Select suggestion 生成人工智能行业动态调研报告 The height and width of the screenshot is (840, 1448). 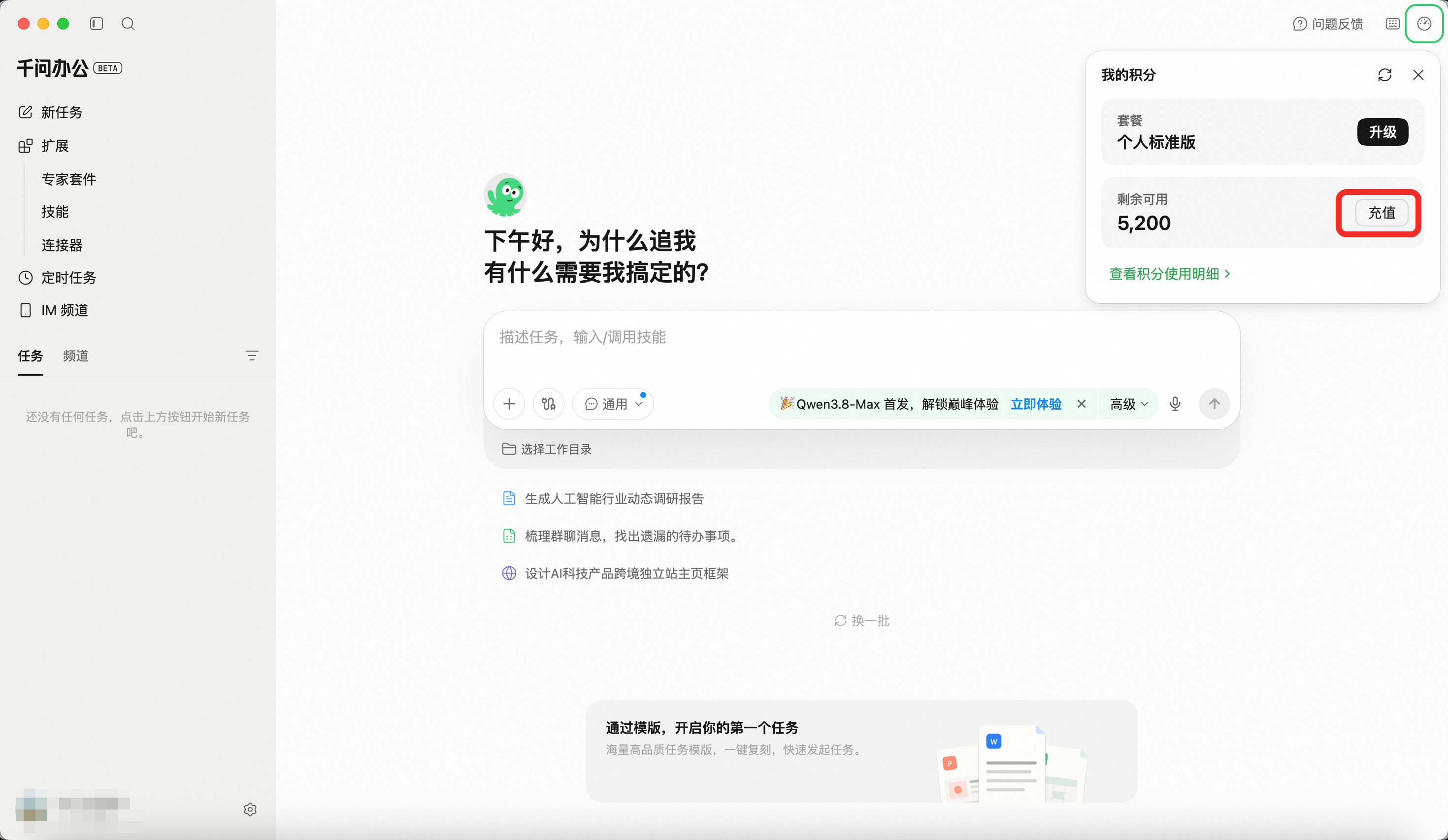(x=614, y=498)
